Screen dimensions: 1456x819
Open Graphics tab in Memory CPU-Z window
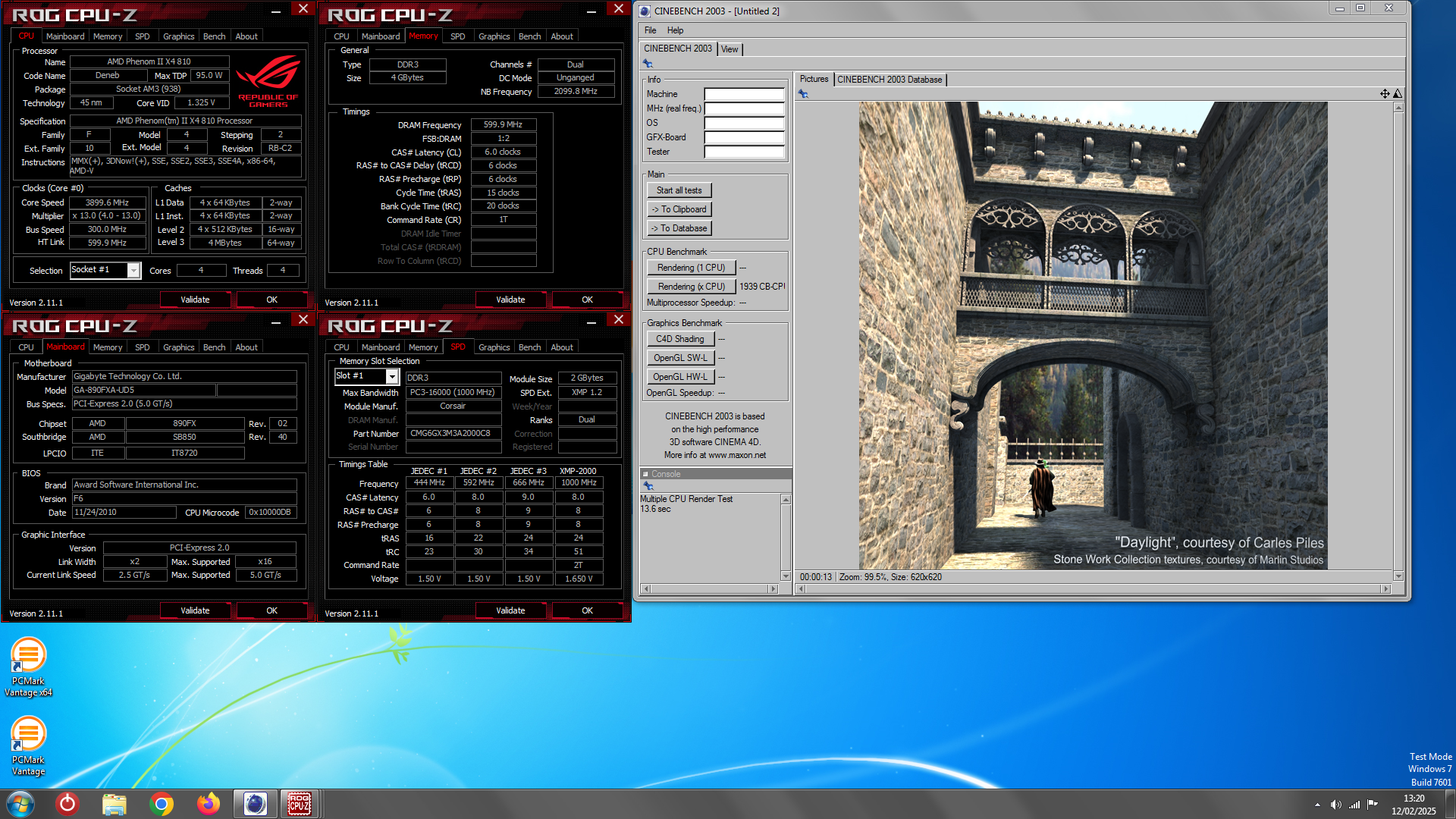coord(494,36)
